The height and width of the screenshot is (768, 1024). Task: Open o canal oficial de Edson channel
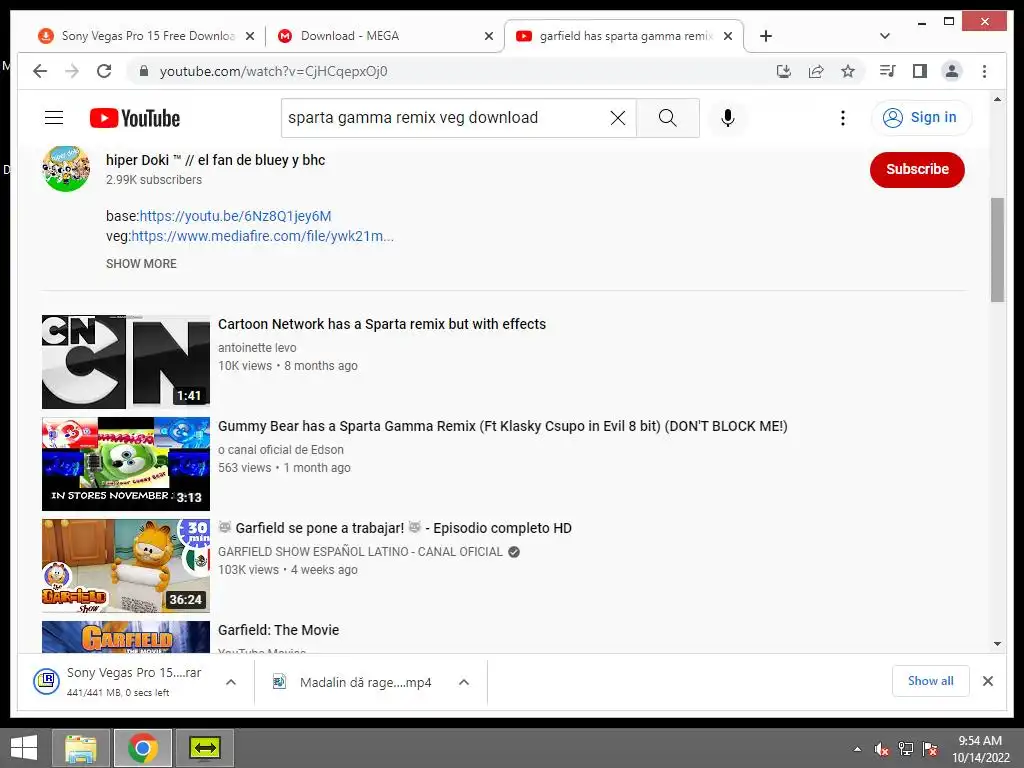(281, 449)
